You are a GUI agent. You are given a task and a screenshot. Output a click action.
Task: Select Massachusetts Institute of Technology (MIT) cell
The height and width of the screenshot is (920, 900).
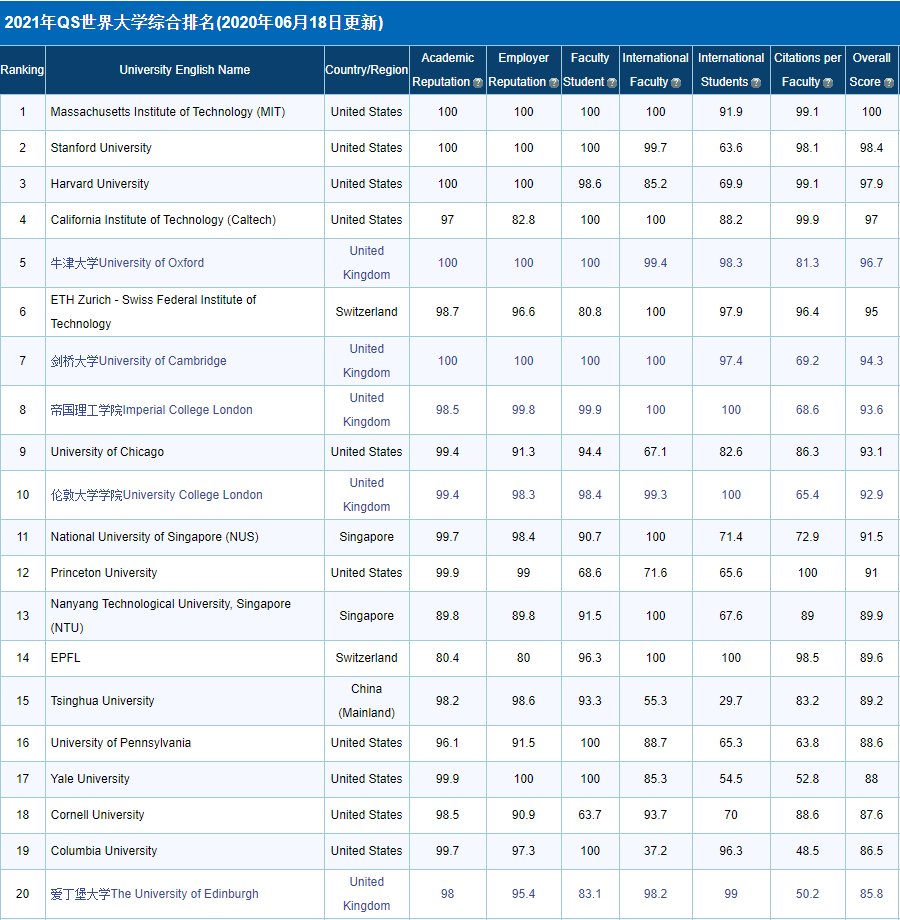click(x=185, y=112)
